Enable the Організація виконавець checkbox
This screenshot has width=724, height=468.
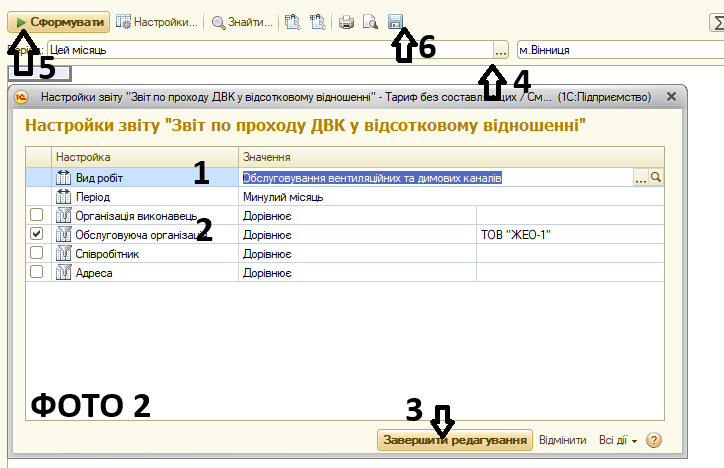click(37, 215)
